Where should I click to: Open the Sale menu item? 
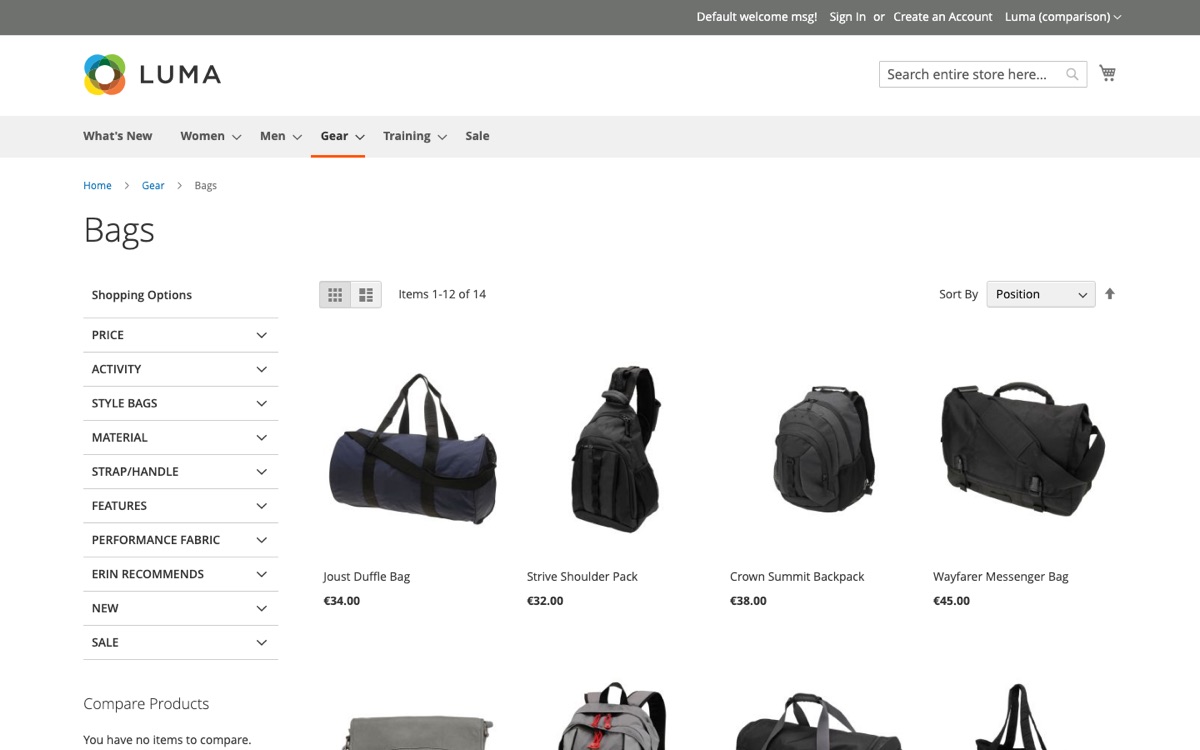(477, 136)
